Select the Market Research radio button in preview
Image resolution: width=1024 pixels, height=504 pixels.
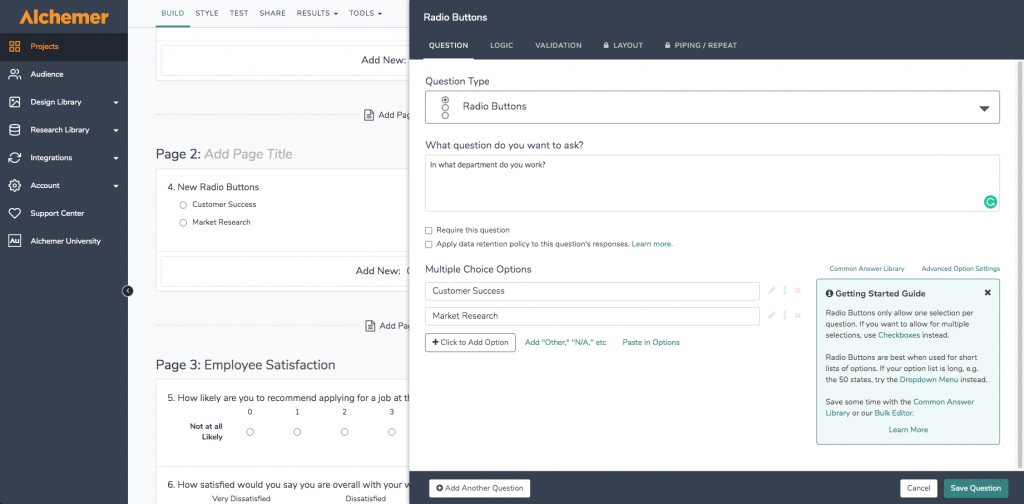coord(184,223)
